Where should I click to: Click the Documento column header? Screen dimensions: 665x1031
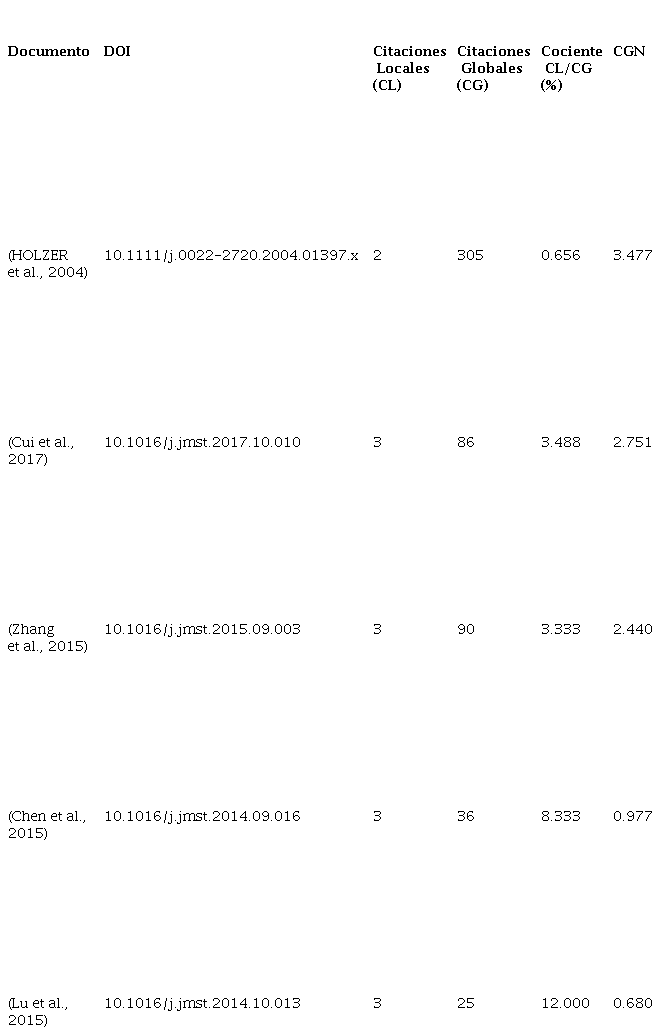coord(48,51)
